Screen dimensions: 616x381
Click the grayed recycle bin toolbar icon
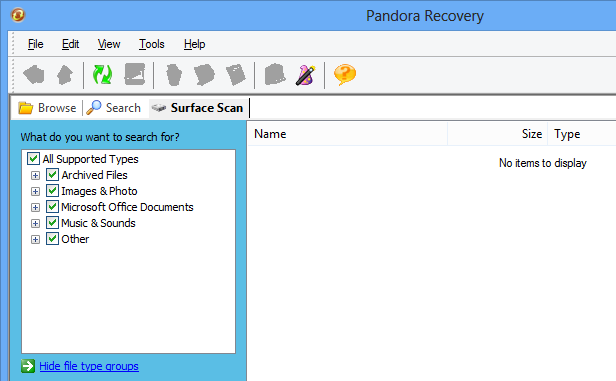174,75
